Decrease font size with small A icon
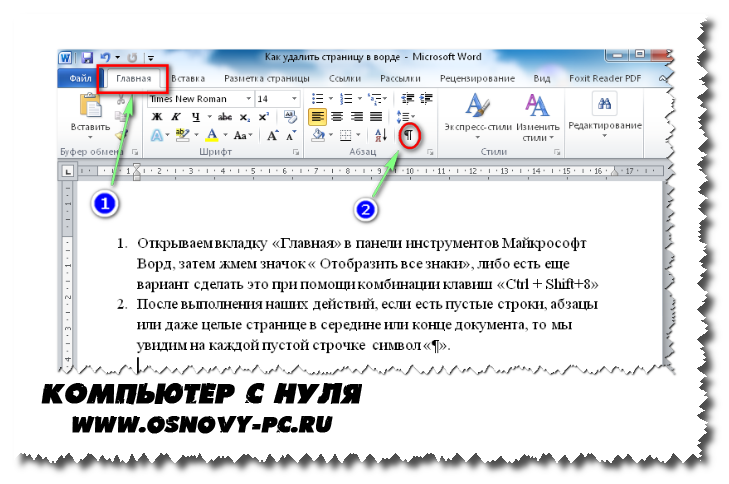The width and height of the screenshot is (729, 484). point(291,135)
